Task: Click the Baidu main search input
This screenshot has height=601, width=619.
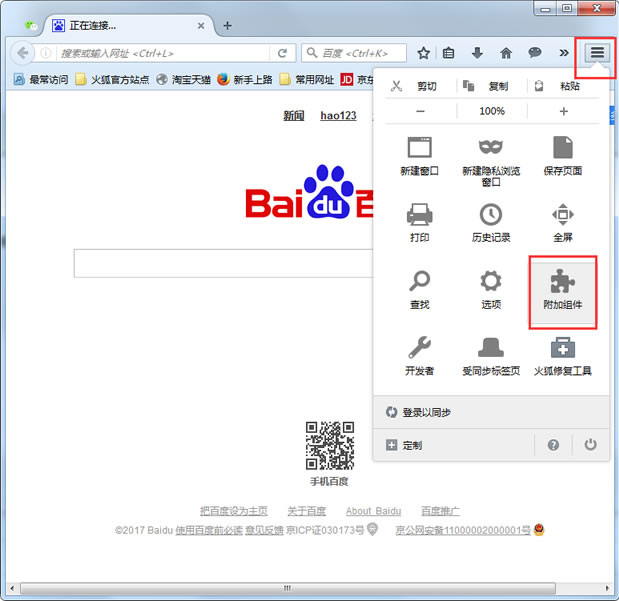Action: point(223,263)
